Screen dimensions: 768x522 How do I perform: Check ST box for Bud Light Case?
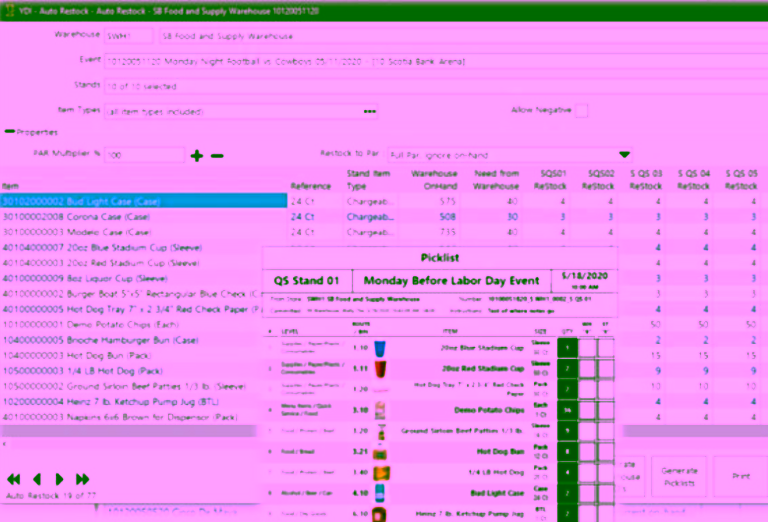point(605,493)
